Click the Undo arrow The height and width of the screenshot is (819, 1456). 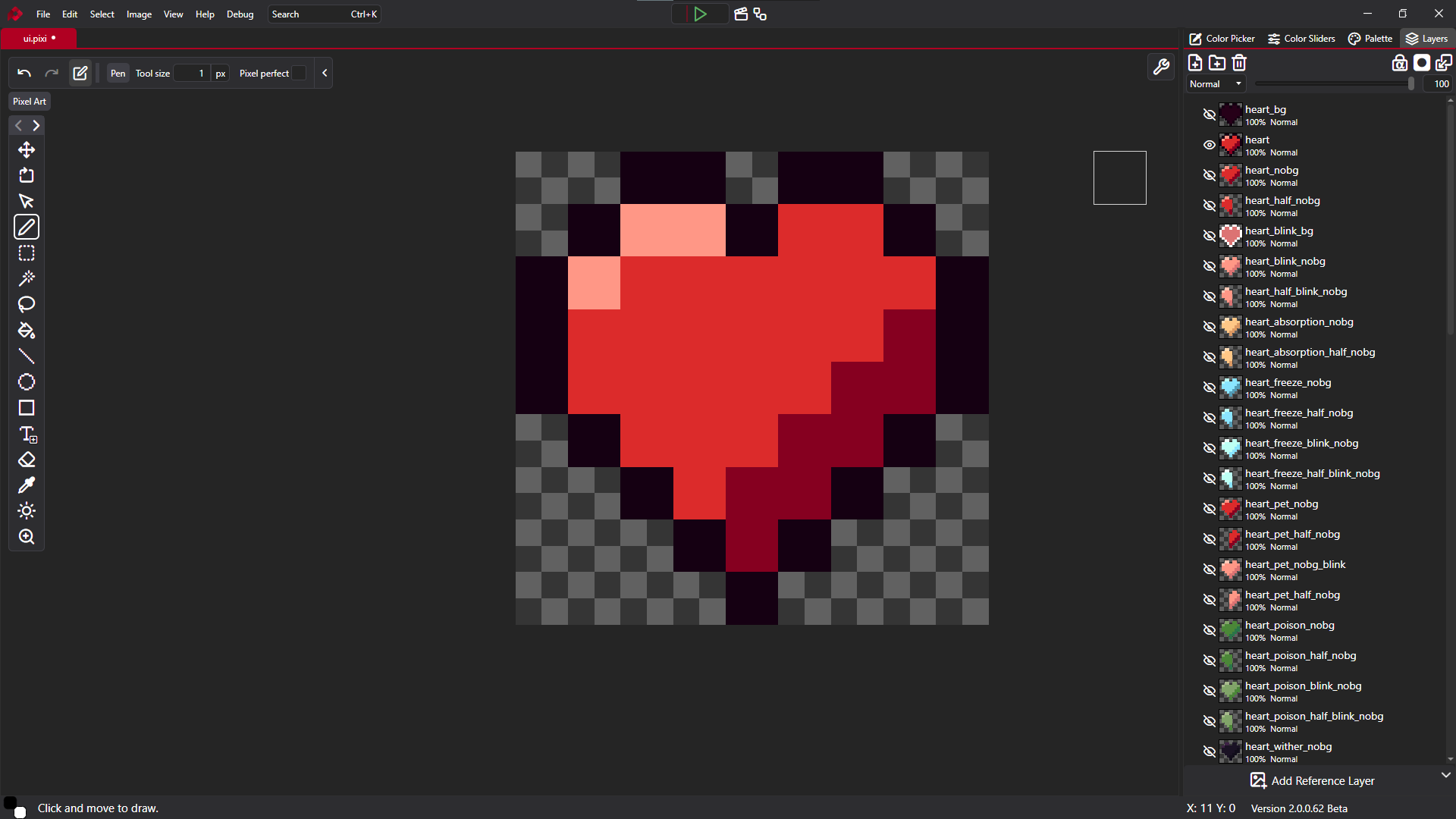click(24, 74)
